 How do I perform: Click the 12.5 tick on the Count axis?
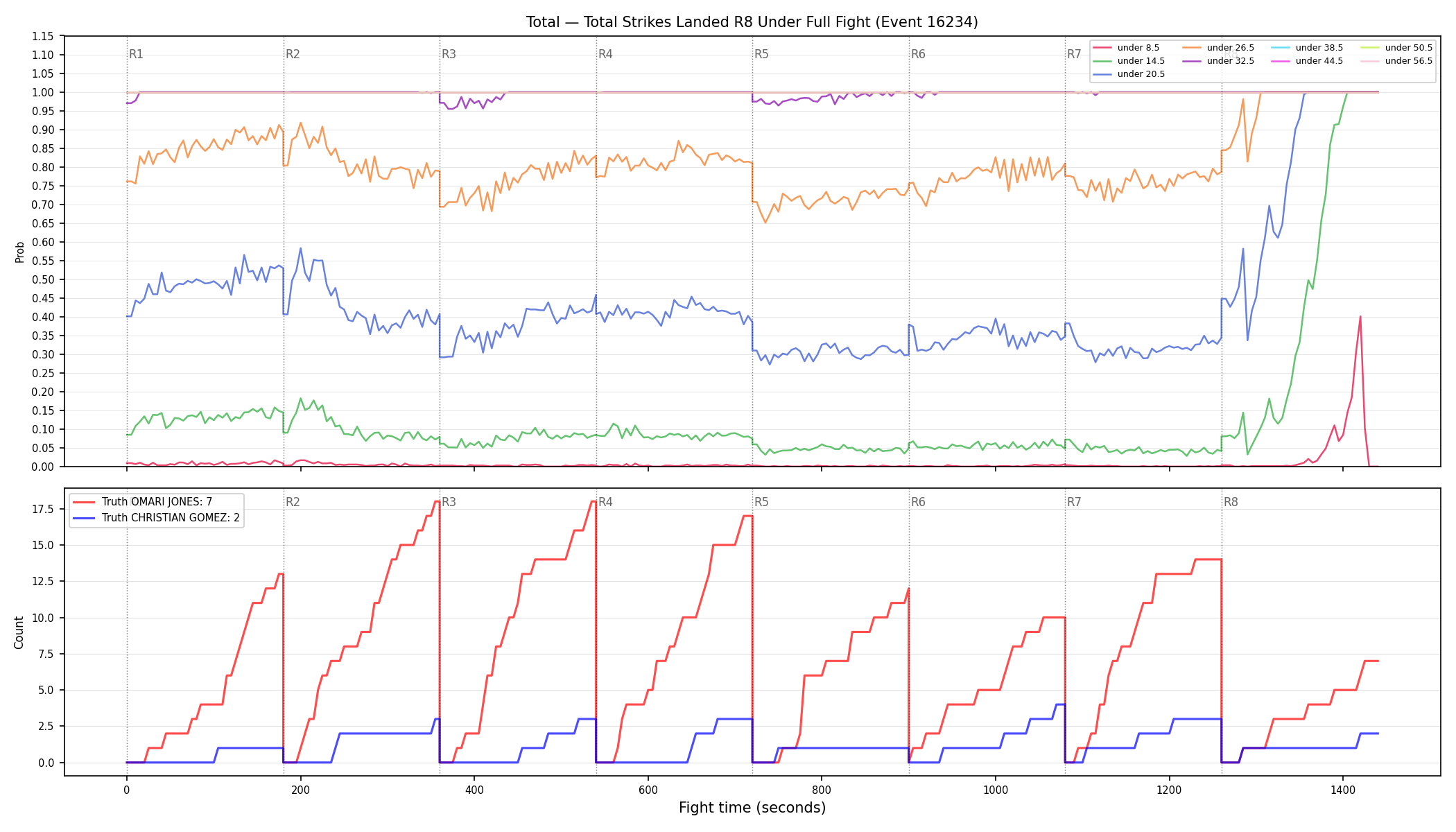coord(43,581)
